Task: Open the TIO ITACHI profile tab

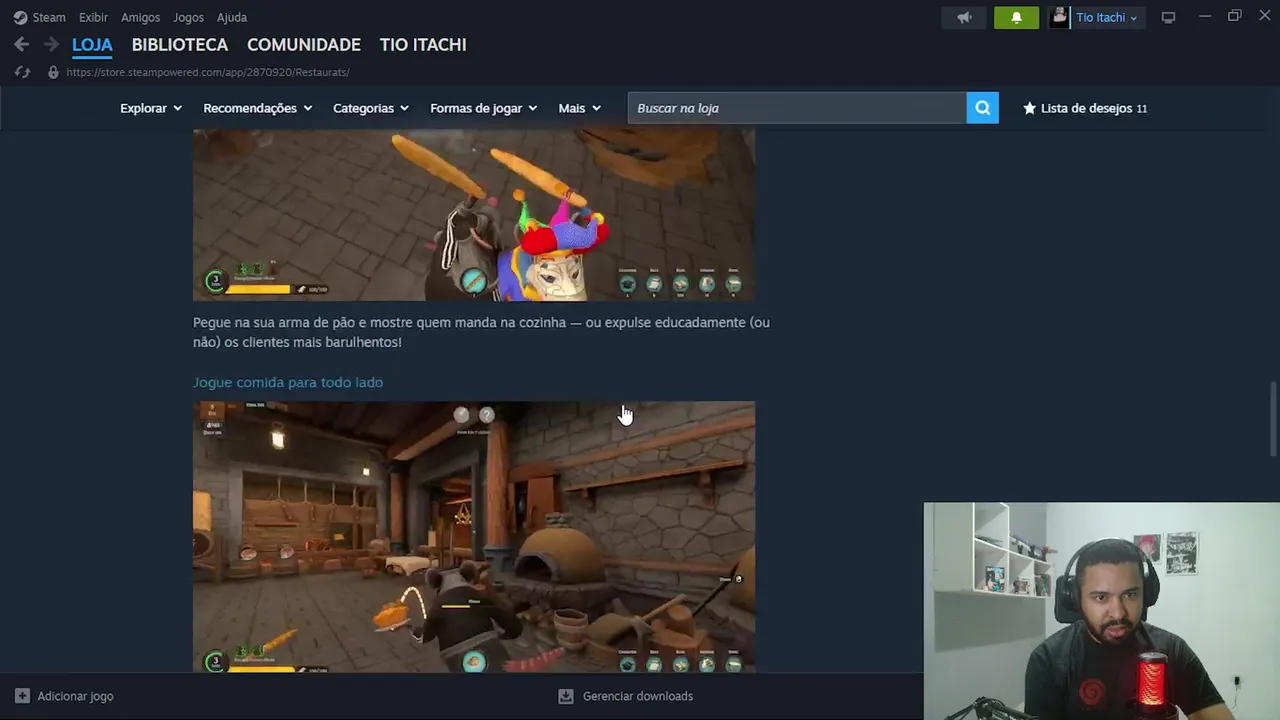Action: click(x=423, y=44)
